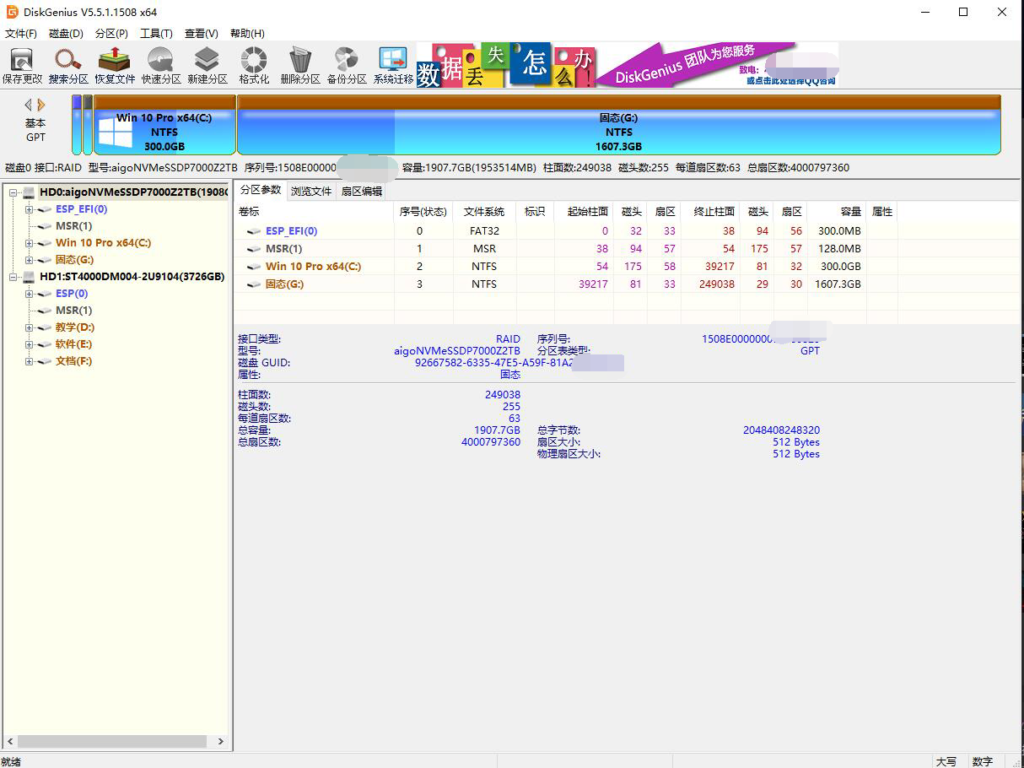Open the 文件(F) menu
This screenshot has width=1024, height=768.
pos(20,33)
